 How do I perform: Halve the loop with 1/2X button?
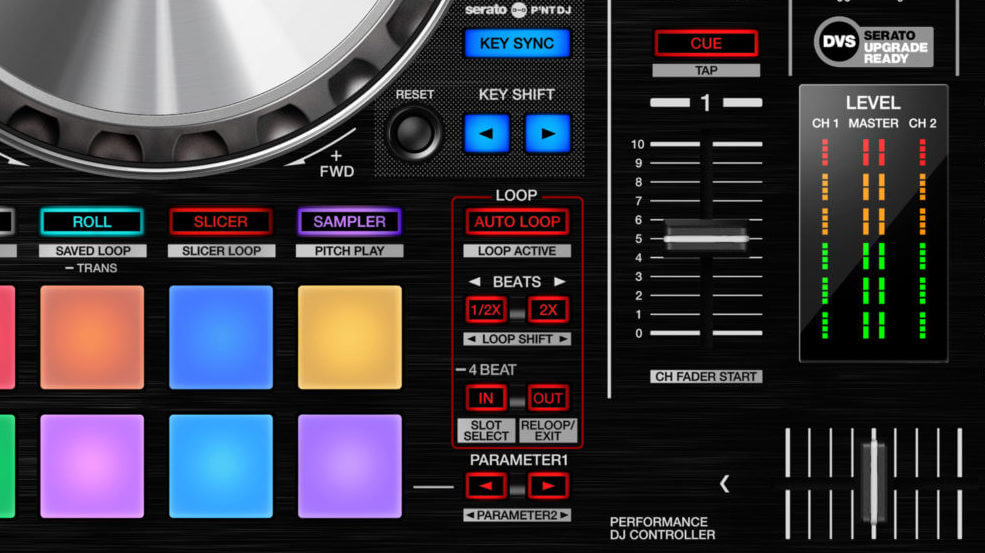485,310
